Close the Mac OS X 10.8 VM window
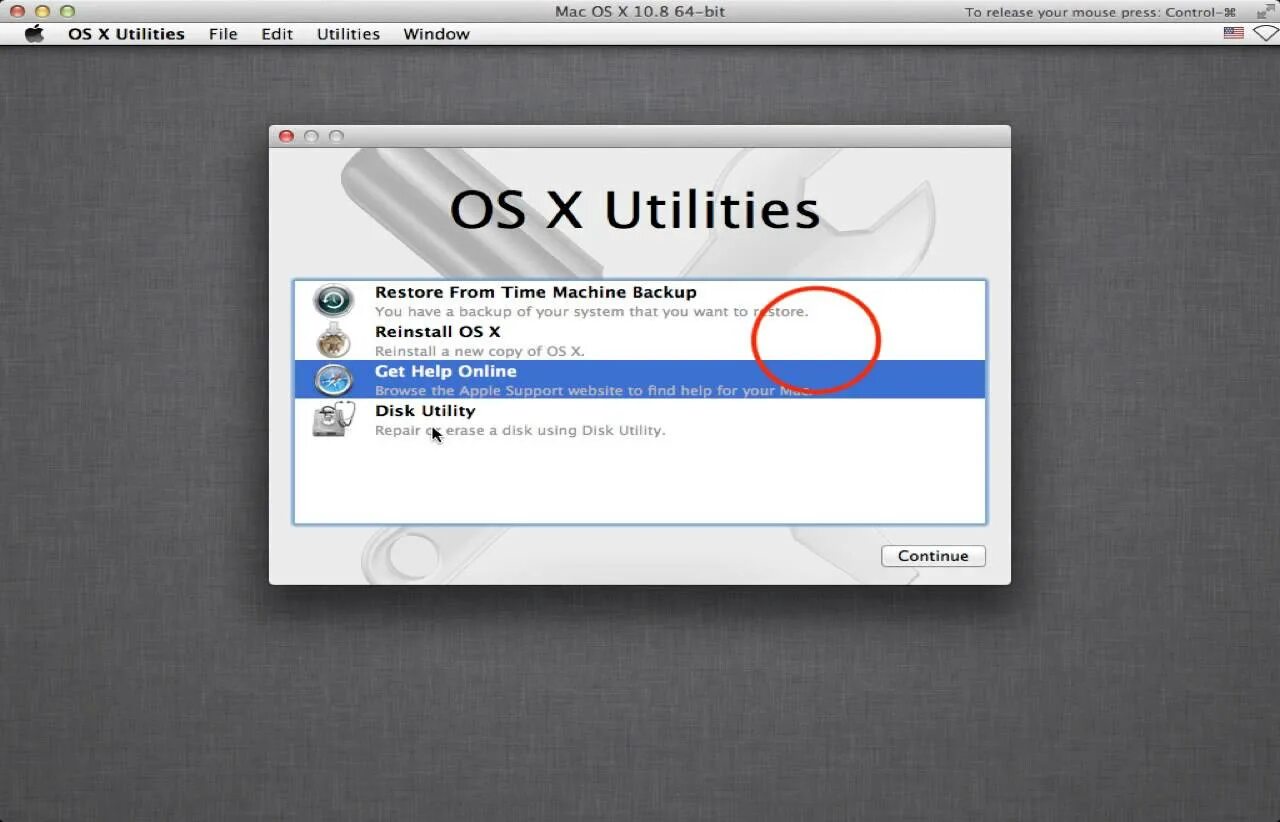Viewport: 1280px width, 822px height. pos(17,11)
